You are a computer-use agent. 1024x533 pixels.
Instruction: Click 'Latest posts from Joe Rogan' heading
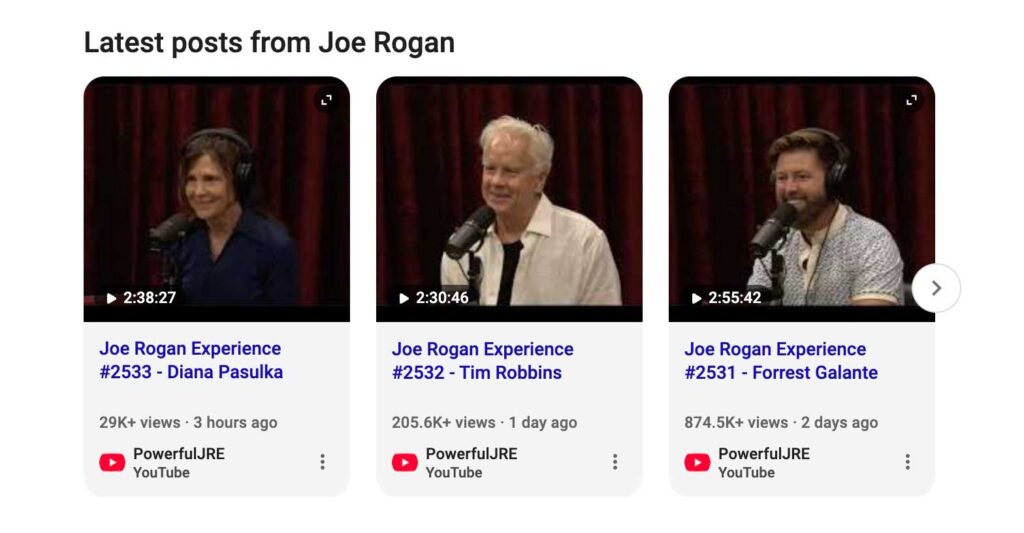click(x=269, y=43)
